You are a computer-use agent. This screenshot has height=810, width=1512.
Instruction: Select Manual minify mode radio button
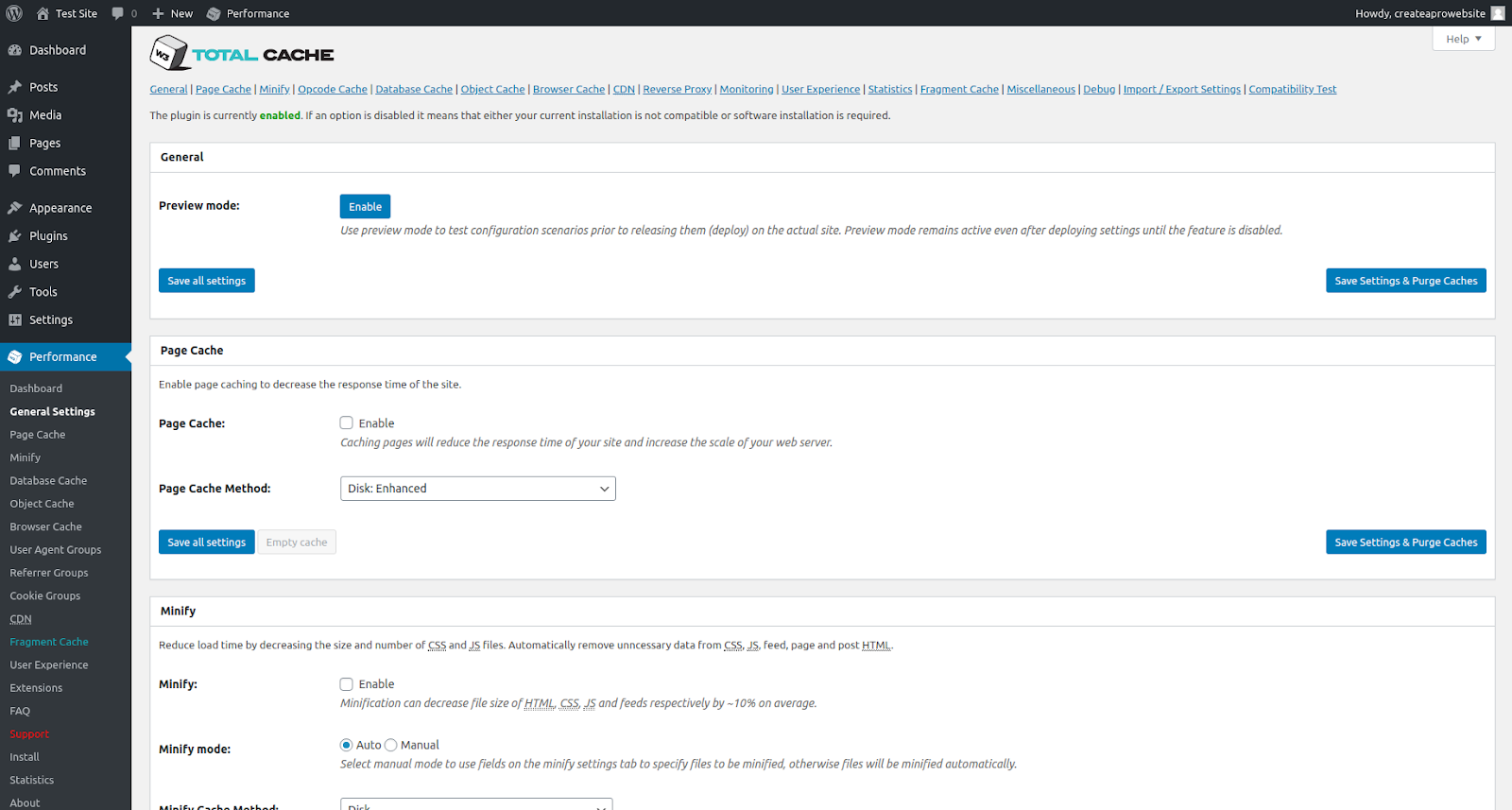coord(391,745)
